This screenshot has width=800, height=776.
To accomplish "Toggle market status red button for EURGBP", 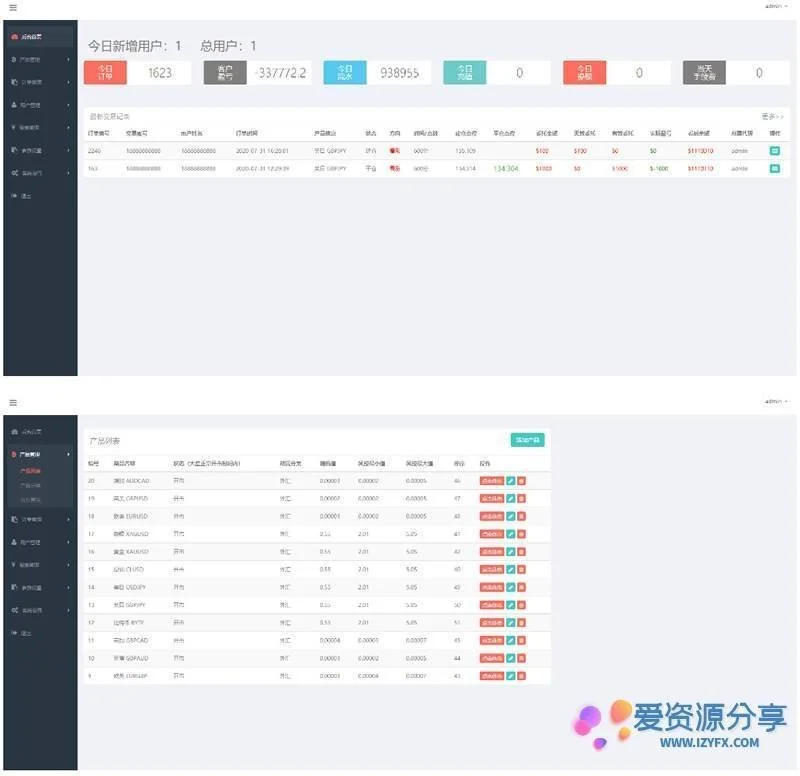I will [x=491, y=675].
